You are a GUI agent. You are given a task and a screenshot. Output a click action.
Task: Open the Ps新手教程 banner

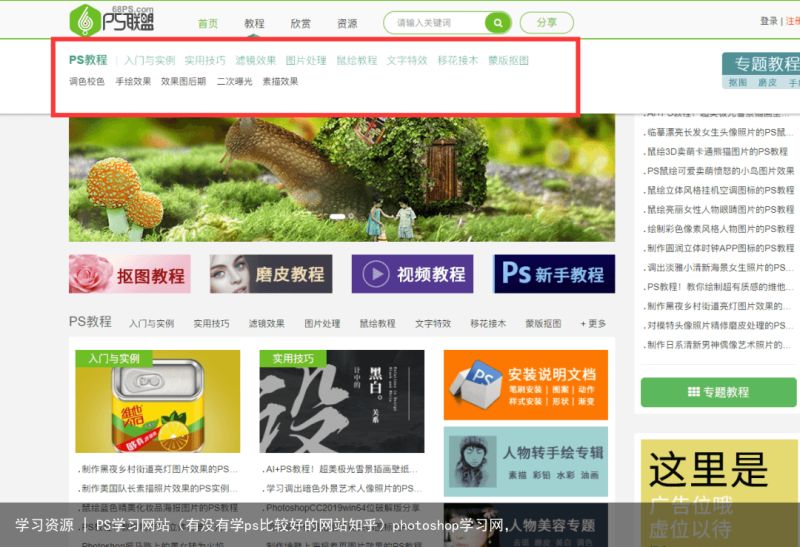point(554,274)
